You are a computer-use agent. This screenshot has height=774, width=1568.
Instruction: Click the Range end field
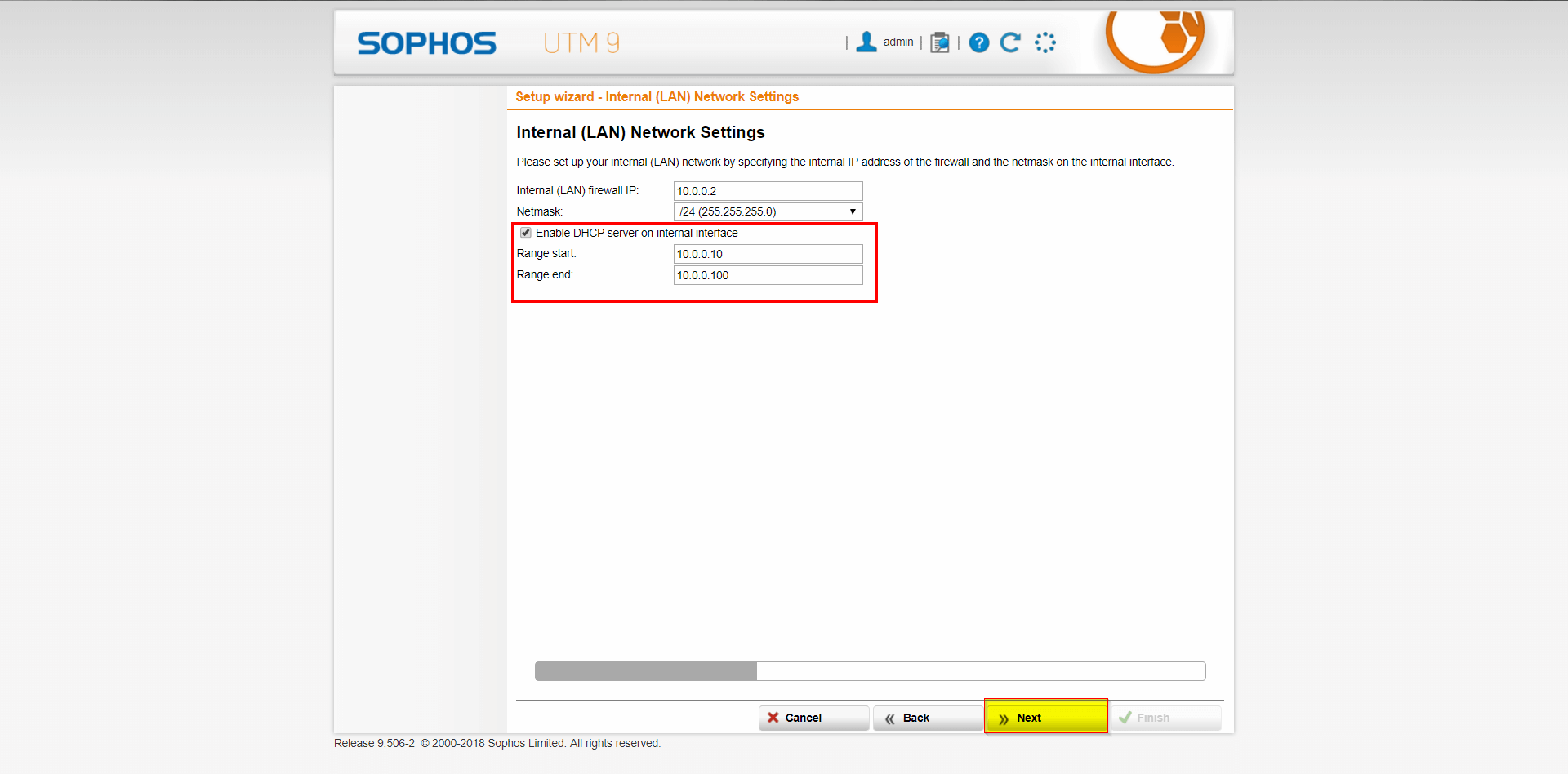(768, 275)
